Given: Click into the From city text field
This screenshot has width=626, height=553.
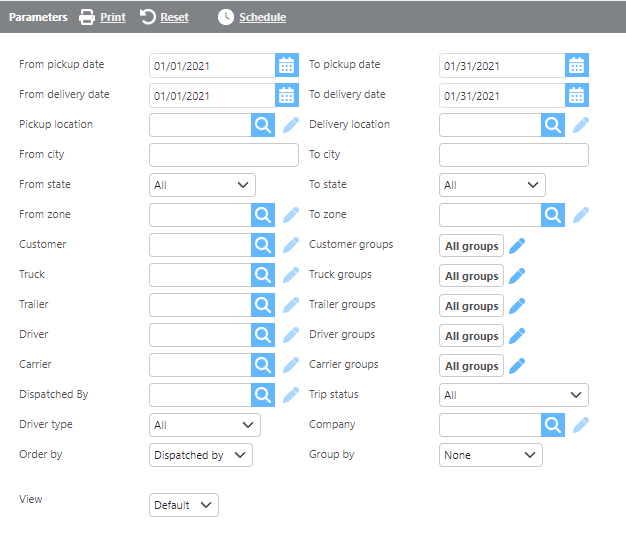Looking at the screenshot, I should point(223,155).
